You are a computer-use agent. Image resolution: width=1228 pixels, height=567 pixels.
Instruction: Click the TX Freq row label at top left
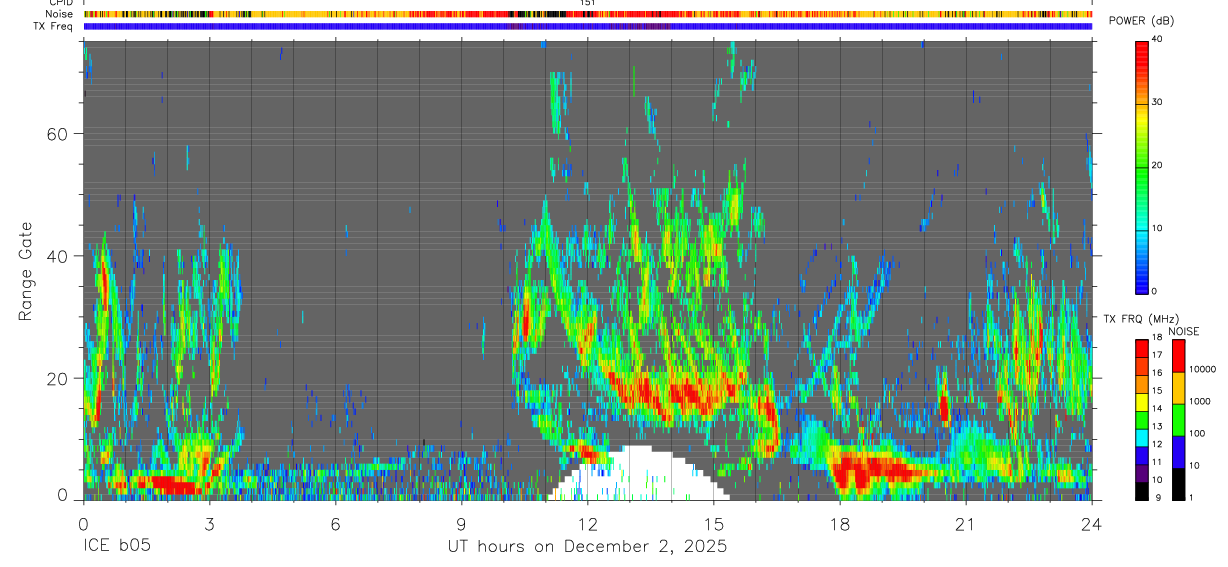click(x=55, y=26)
